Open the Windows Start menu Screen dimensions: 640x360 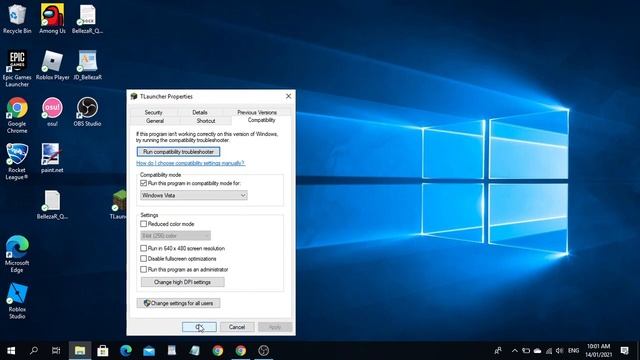point(11,351)
